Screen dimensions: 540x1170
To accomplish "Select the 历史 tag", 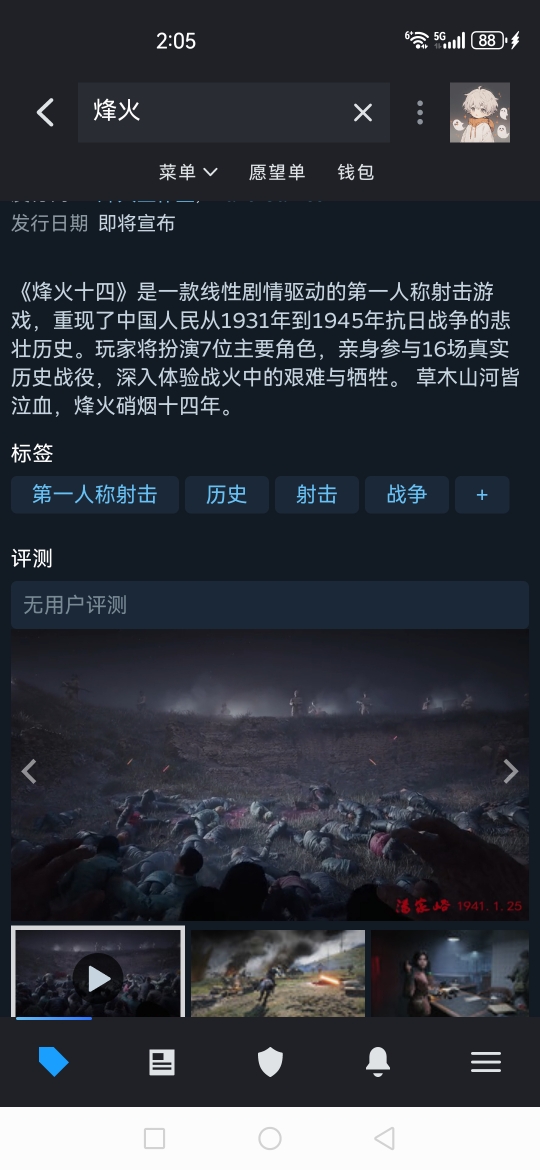I will point(227,495).
